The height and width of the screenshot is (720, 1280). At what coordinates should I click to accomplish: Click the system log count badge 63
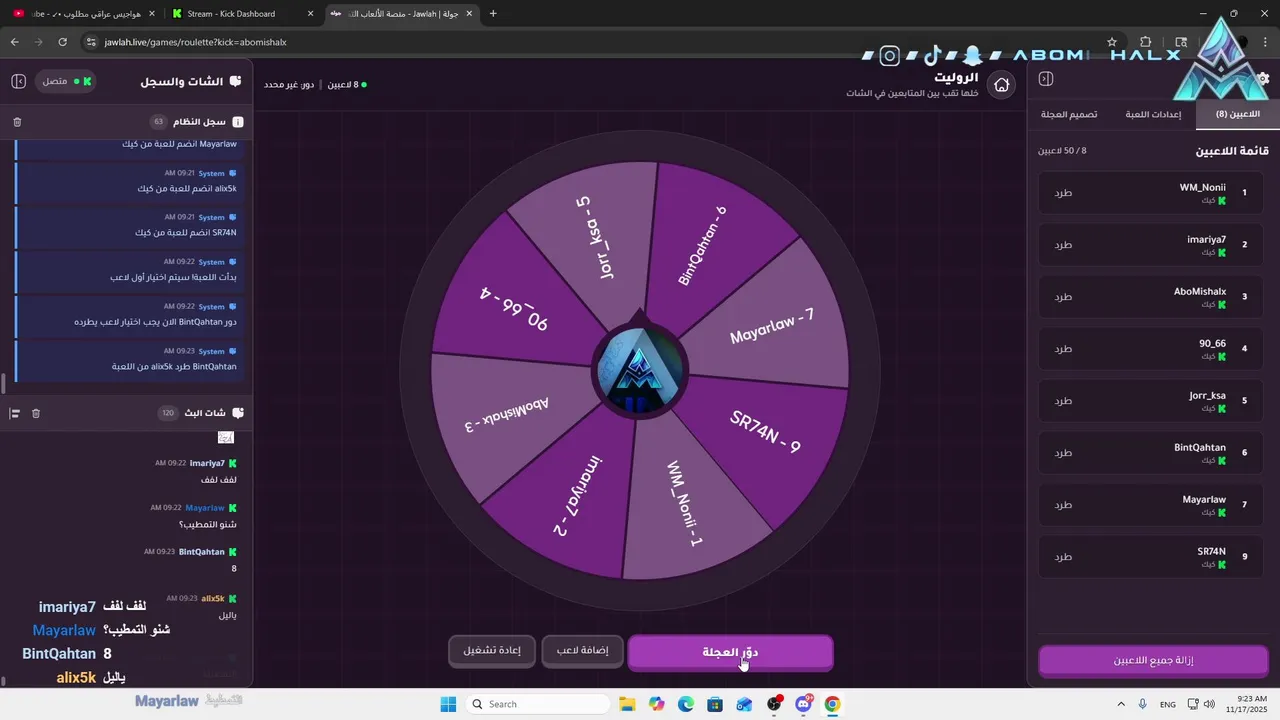click(x=158, y=122)
